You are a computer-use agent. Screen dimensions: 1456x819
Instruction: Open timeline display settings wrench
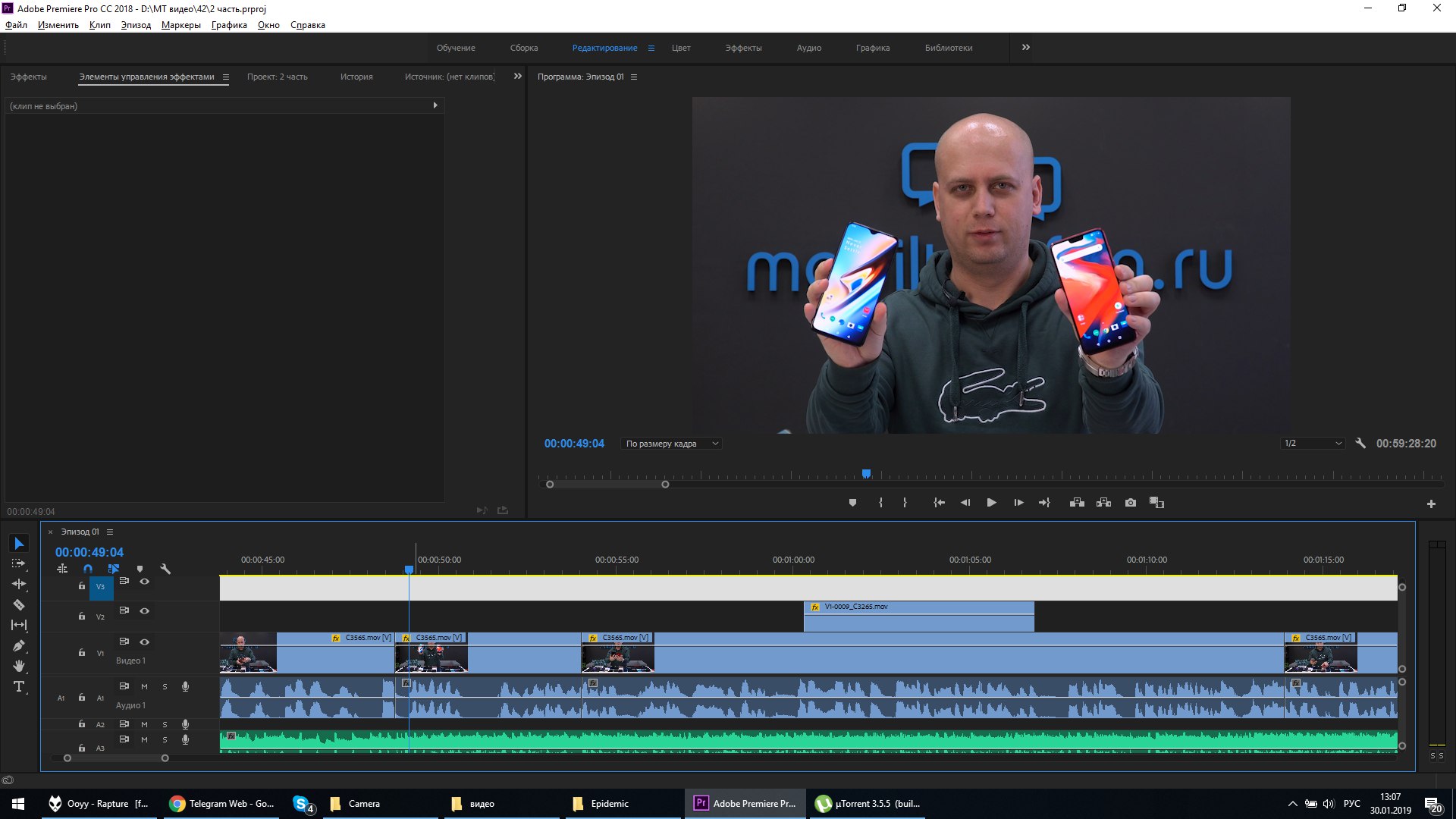pos(165,569)
